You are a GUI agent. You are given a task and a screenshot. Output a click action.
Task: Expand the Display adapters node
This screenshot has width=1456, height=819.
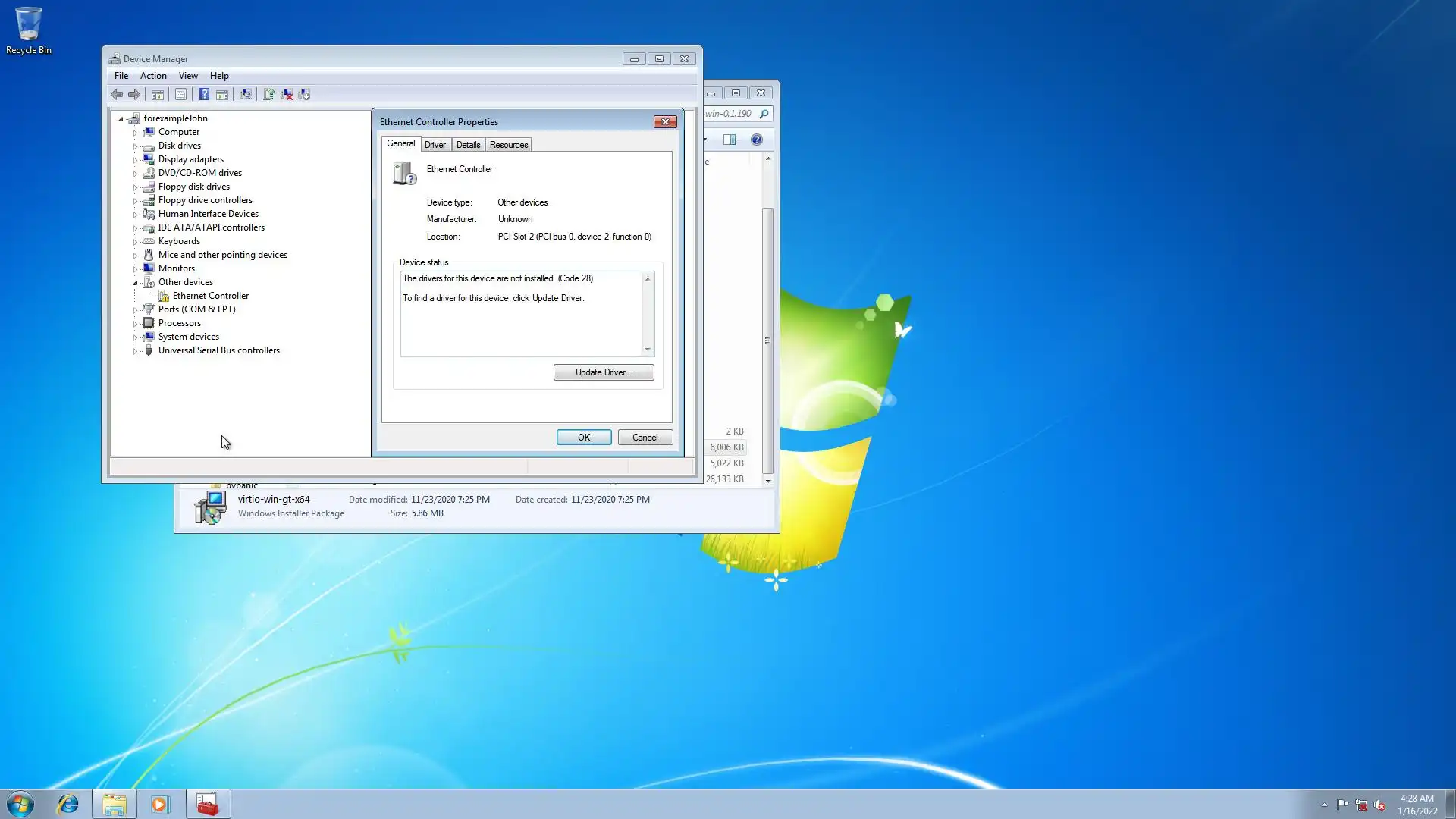tap(136, 160)
